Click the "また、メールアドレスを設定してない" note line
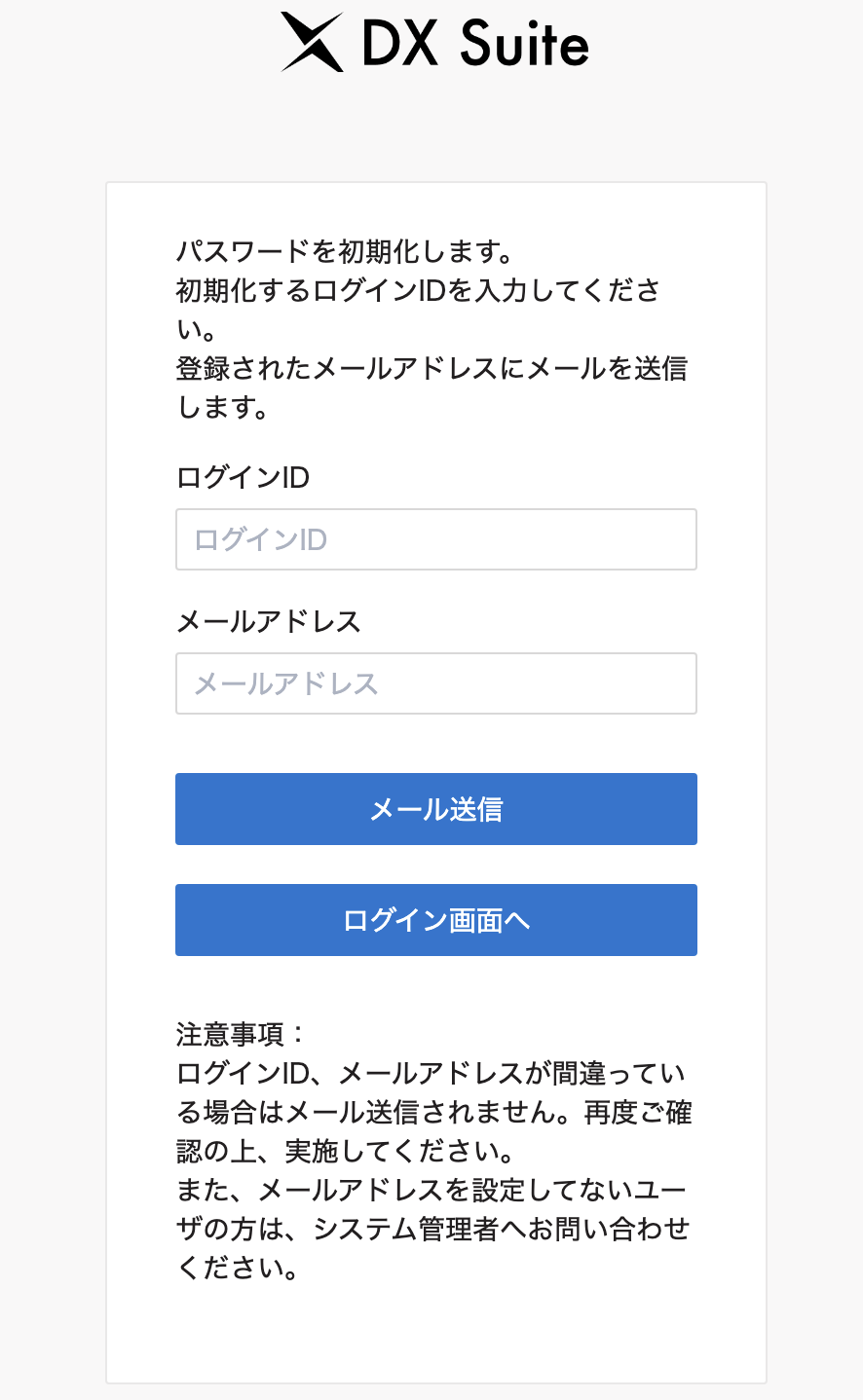Image resolution: width=863 pixels, height=1400 pixels. 431,1191
